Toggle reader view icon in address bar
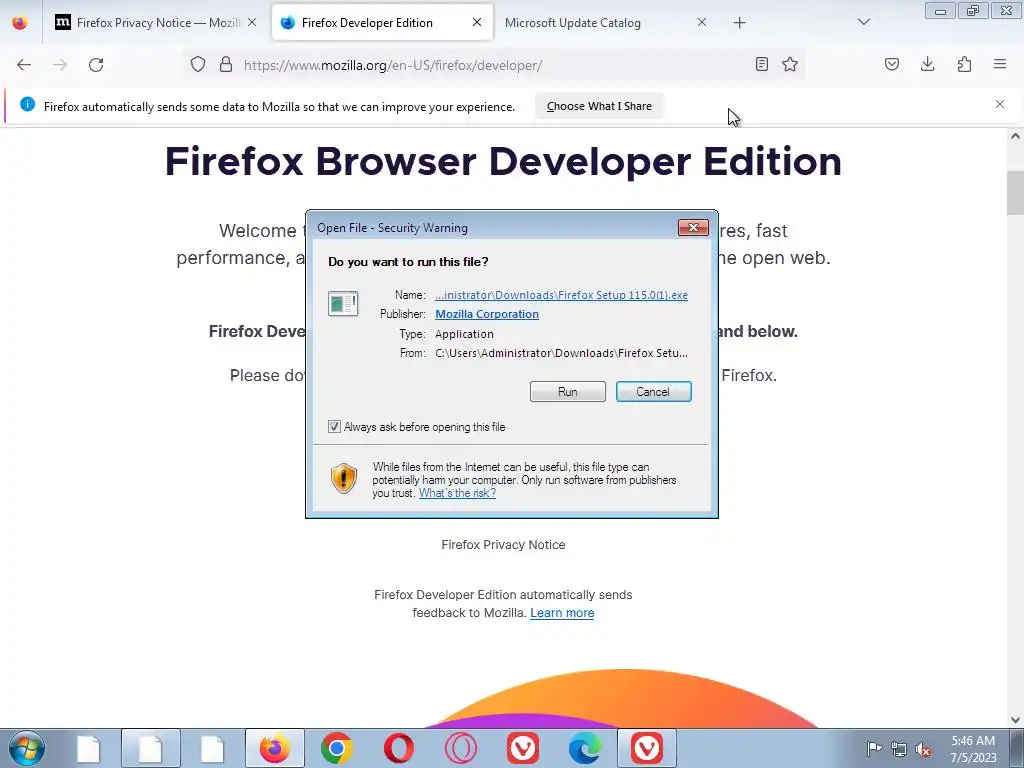Screen dimensions: 1024x768 pos(761,65)
